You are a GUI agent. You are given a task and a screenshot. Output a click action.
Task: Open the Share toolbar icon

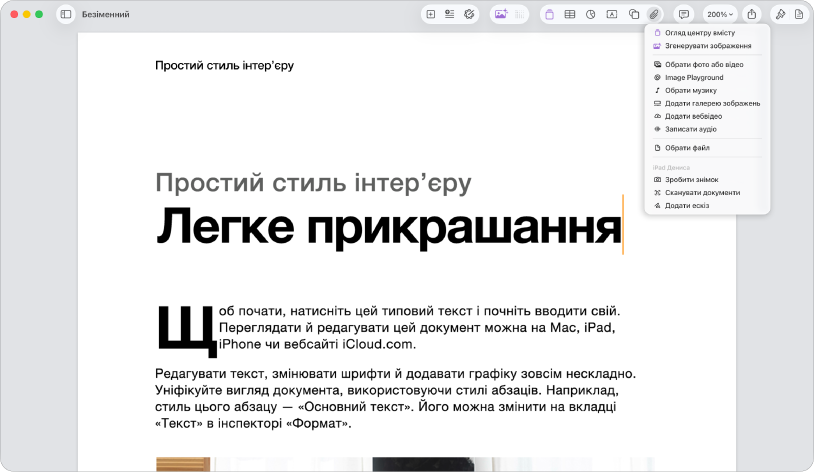752,15
